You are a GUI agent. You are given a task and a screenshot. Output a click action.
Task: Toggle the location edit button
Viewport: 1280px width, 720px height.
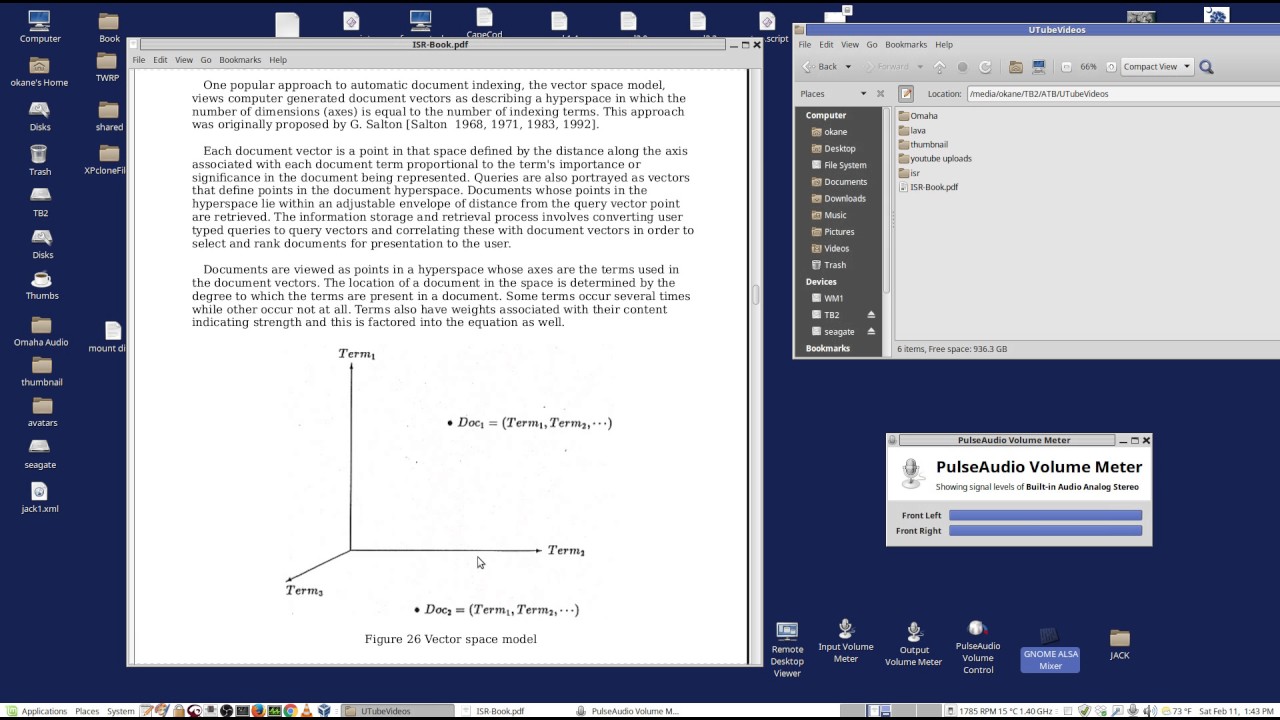[906, 94]
